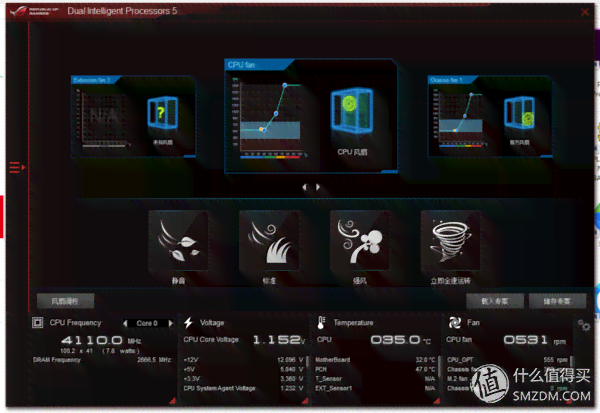Open monitor settings gear icon

584,326
